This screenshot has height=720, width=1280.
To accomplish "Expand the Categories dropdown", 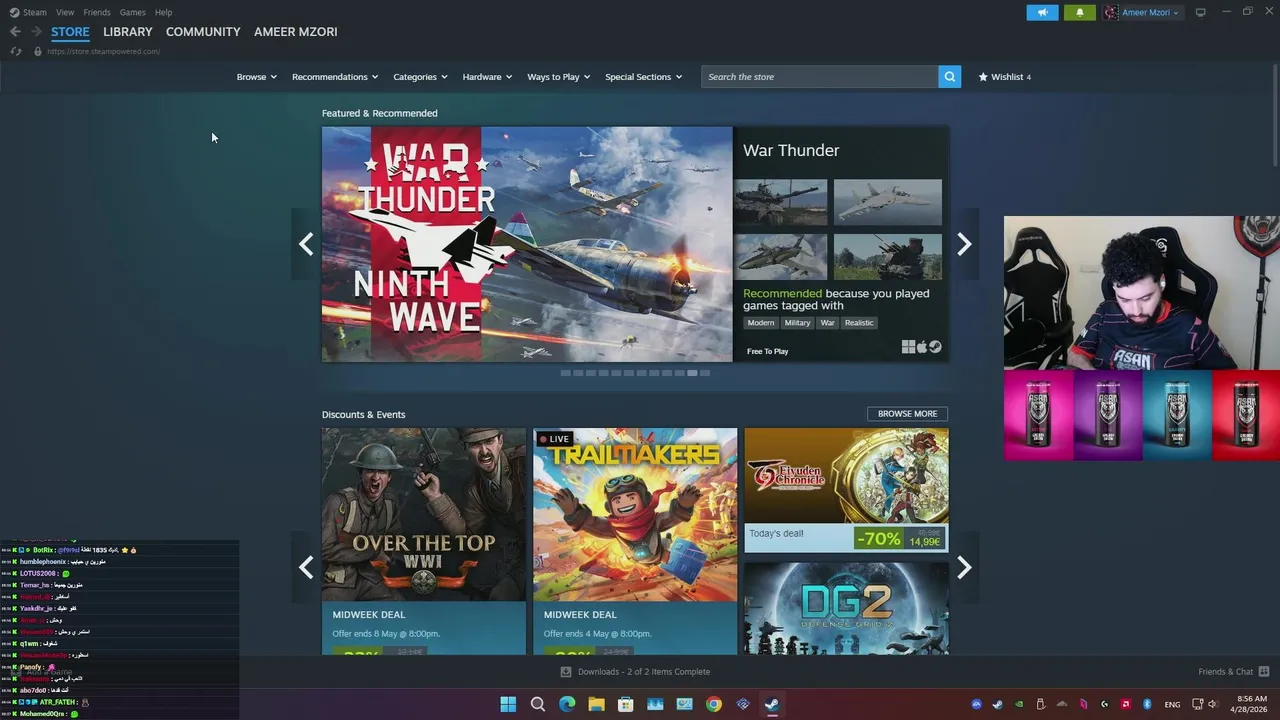I will coord(420,77).
